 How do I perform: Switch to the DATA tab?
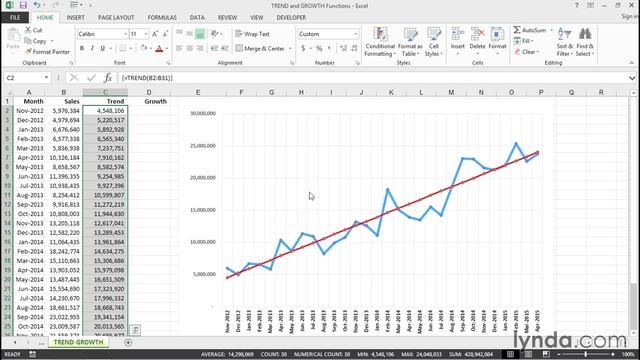tap(197, 18)
